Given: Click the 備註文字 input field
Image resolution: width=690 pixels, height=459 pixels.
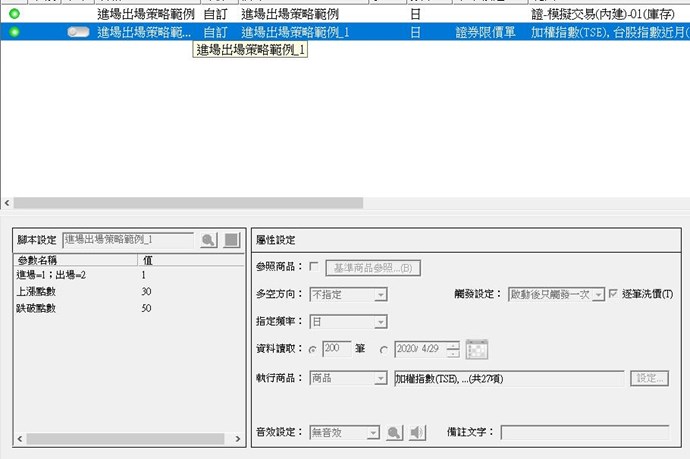Looking at the screenshot, I should click(584, 433).
